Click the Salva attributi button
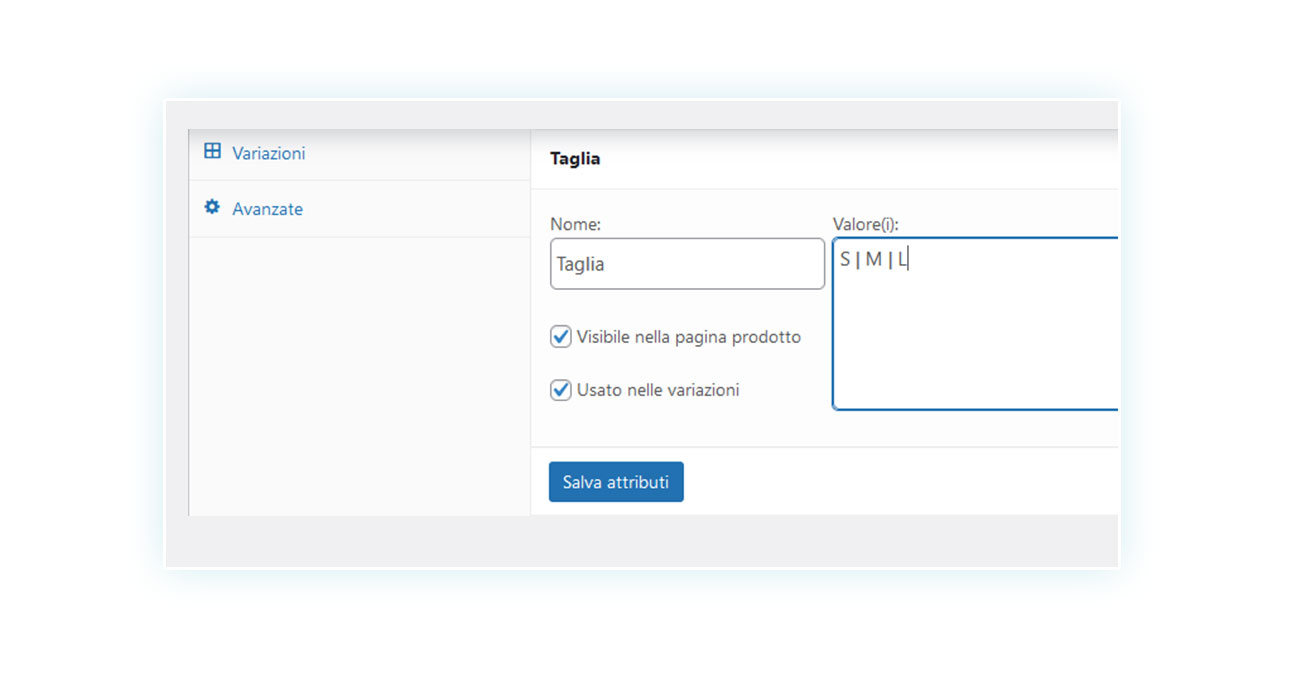Image resolution: width=1300 pixels, height=681 pixels. tap(616, 482)
